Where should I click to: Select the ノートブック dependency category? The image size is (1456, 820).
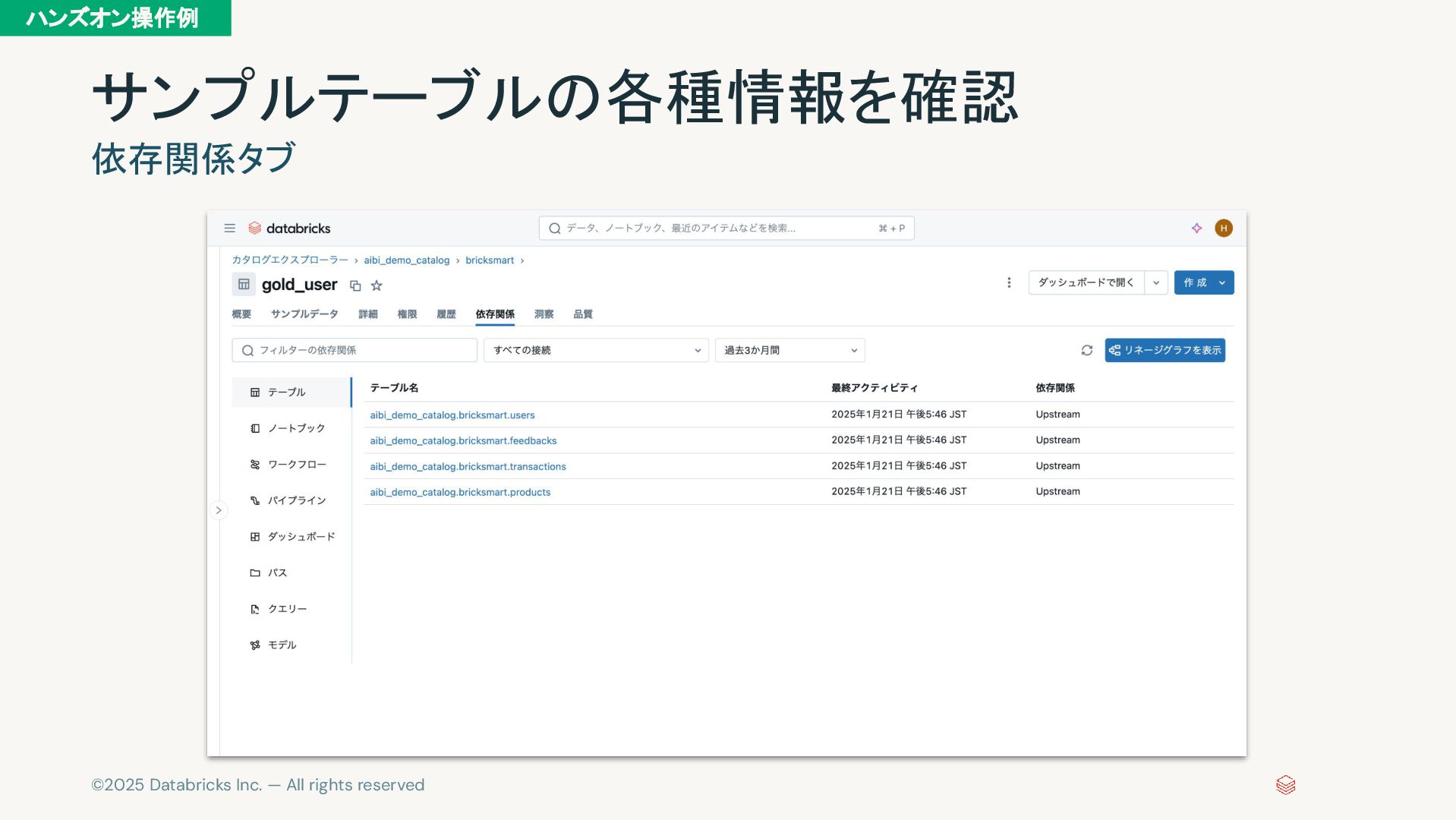(x=292, y=428)
